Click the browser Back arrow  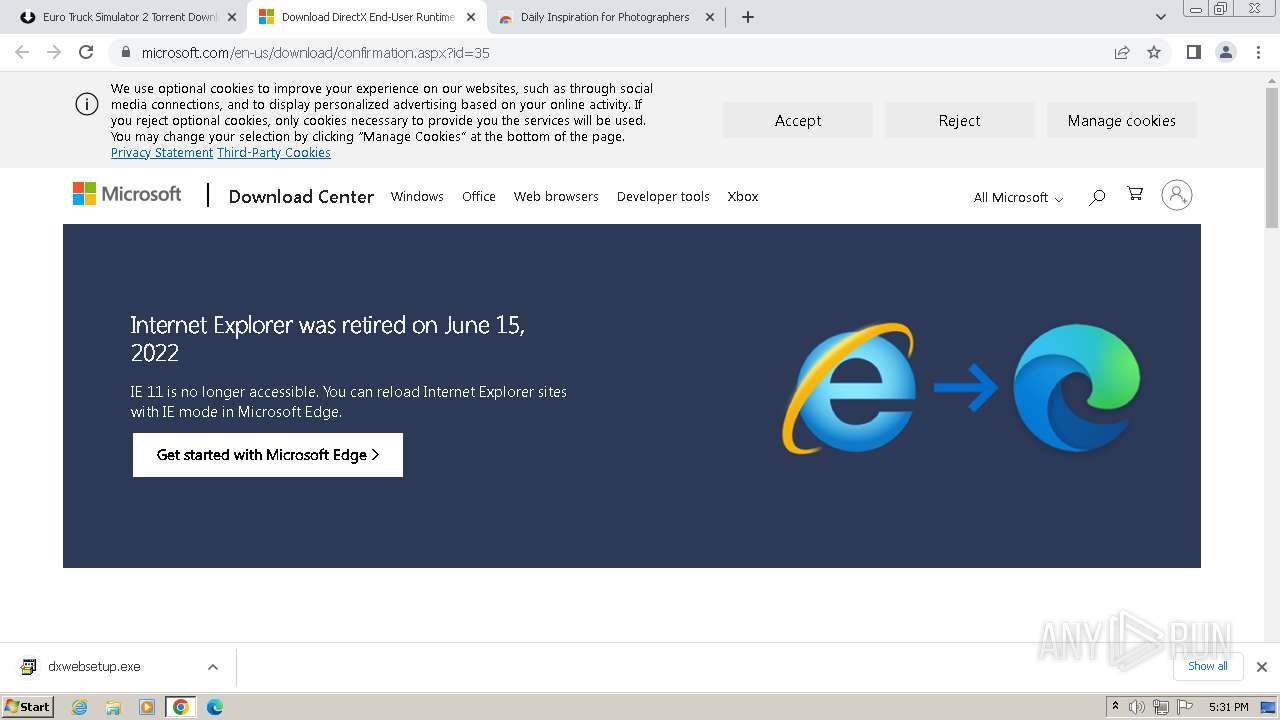(x=22, y=52)
